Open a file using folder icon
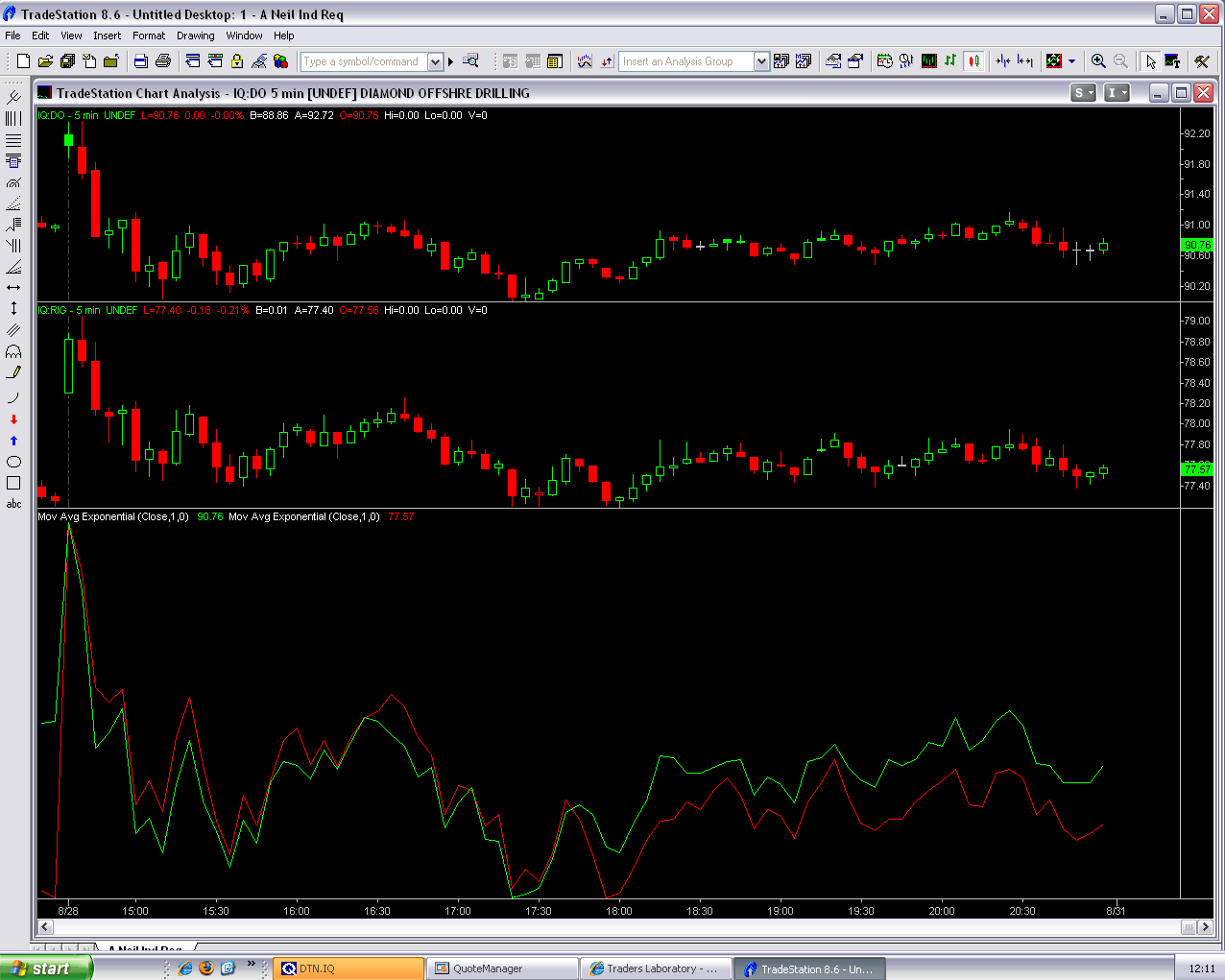Image resolution: width=1225 pixels, height=980 pixels. click(x=45, y=61)
